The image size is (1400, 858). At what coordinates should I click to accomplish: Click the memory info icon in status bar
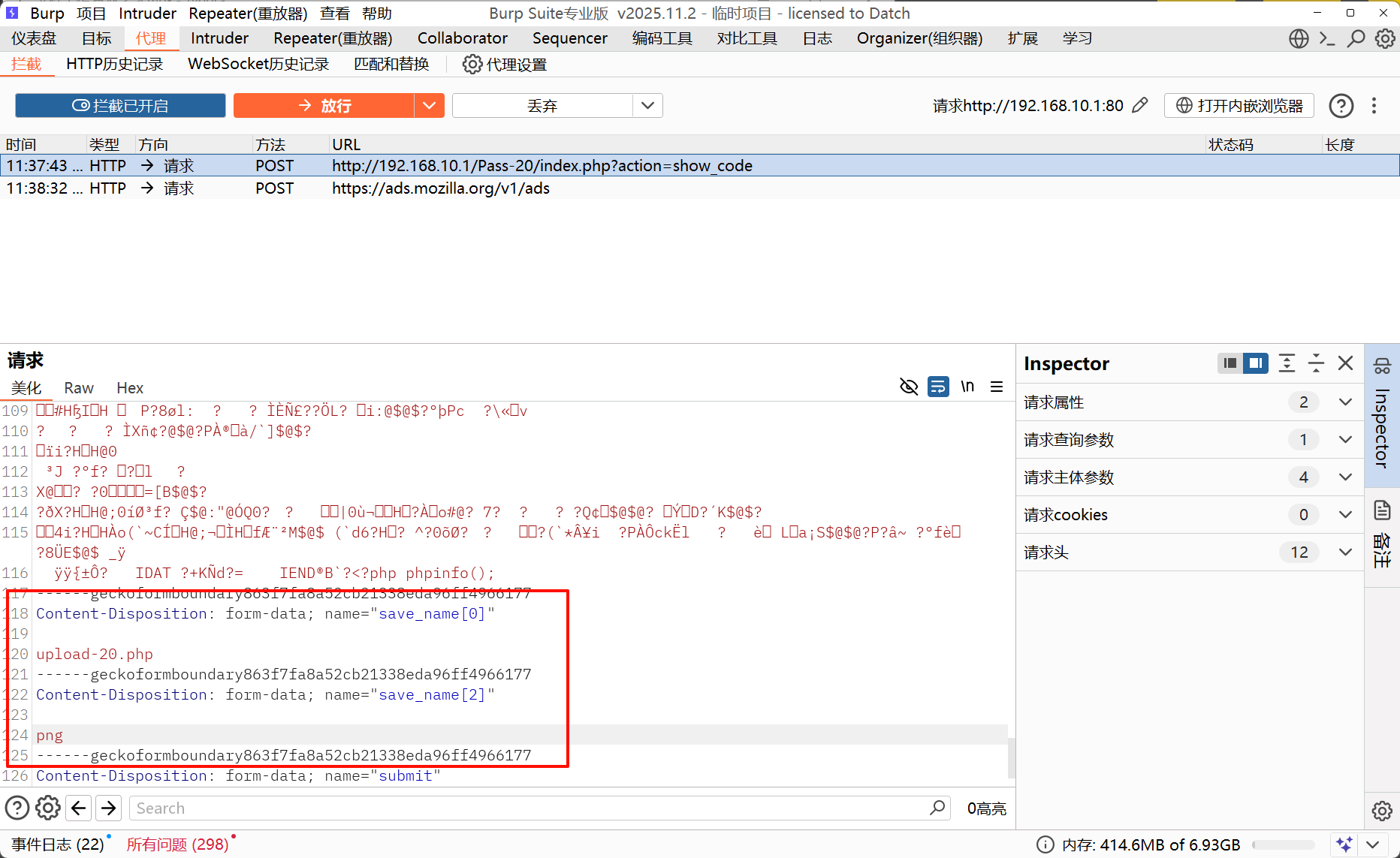pos(1045,845)
